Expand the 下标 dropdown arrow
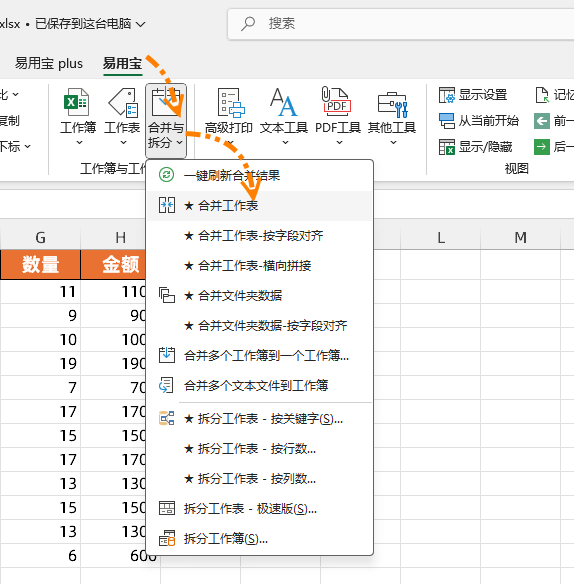Viewport: 574px width, 584px height. click(x=28, y=146)
